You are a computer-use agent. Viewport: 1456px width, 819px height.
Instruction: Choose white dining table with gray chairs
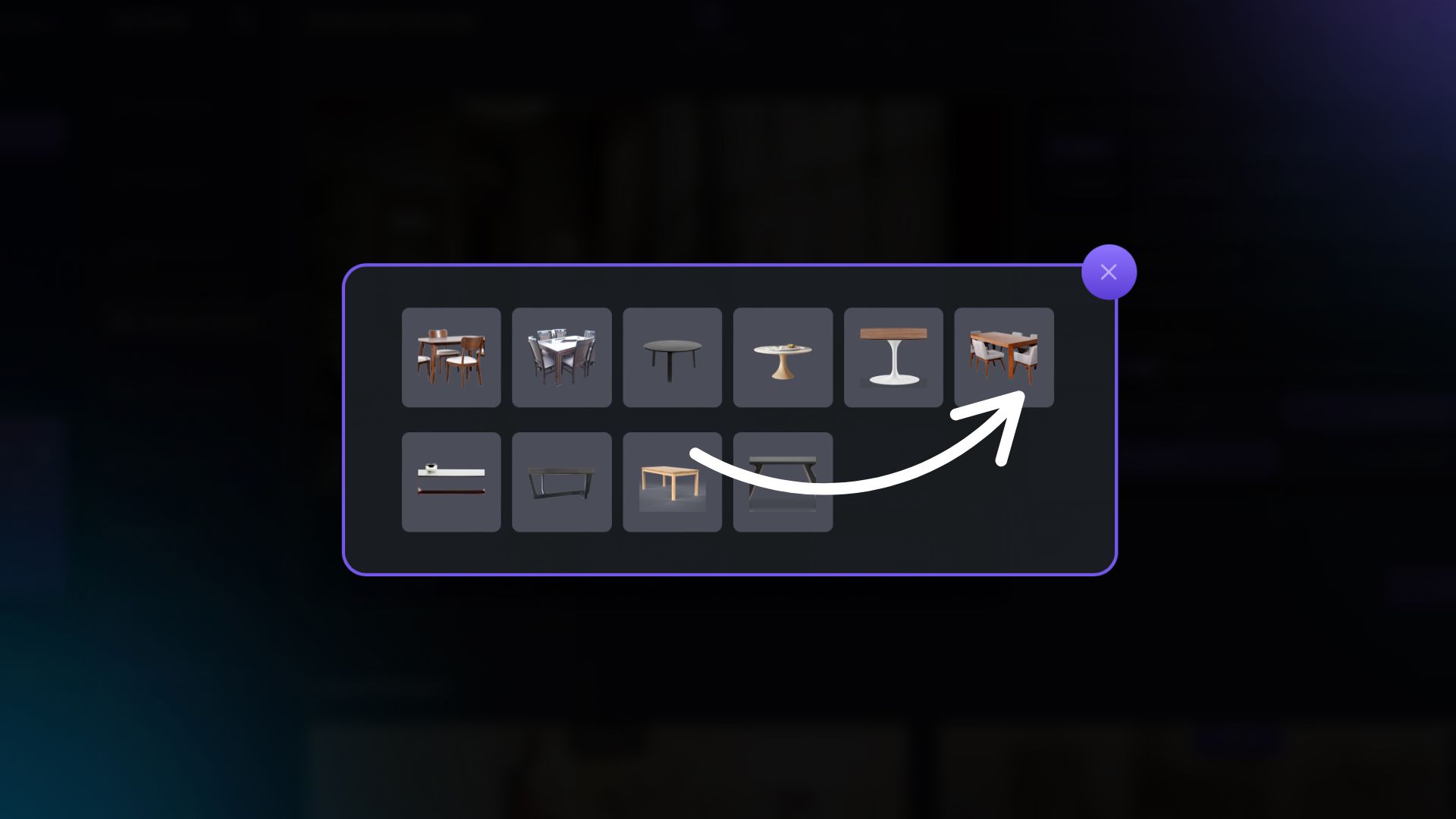pyautogui.click(x=562, y=357)
